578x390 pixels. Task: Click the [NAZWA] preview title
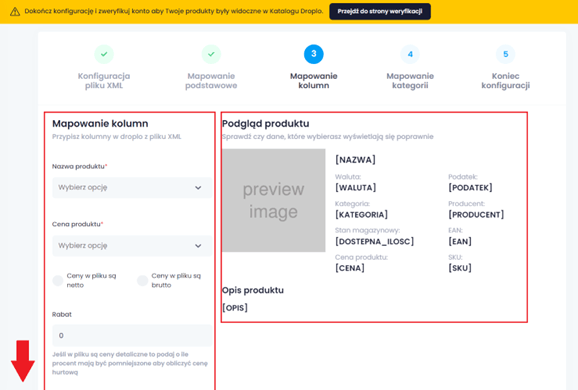click(355, 160)
